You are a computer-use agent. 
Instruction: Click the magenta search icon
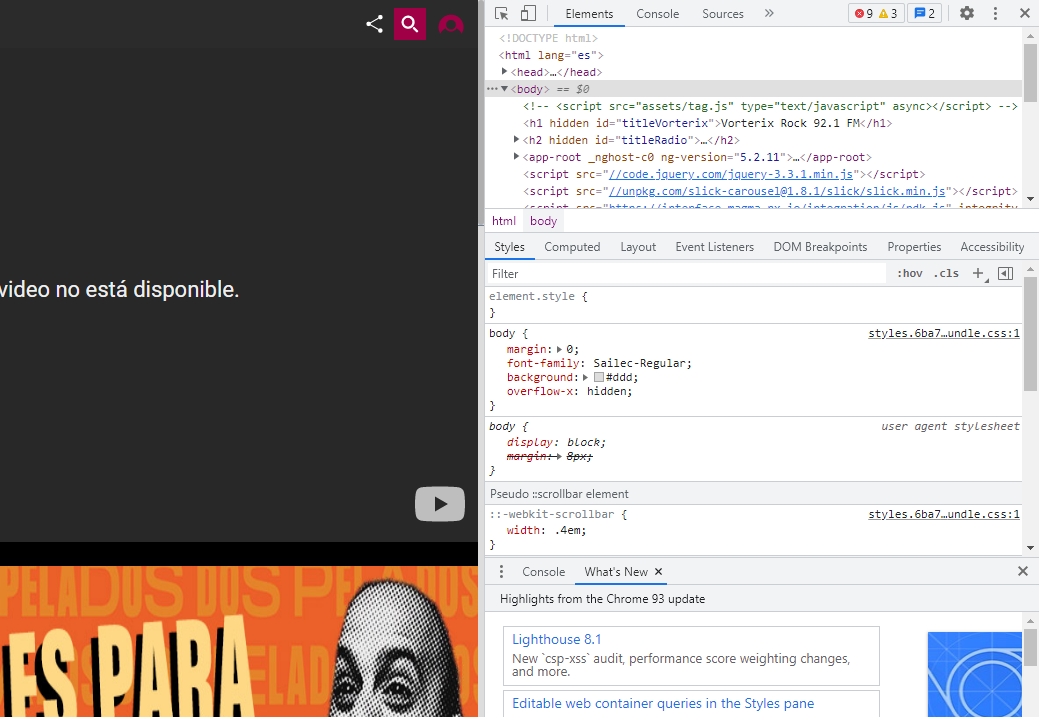[x=409, y=24]
